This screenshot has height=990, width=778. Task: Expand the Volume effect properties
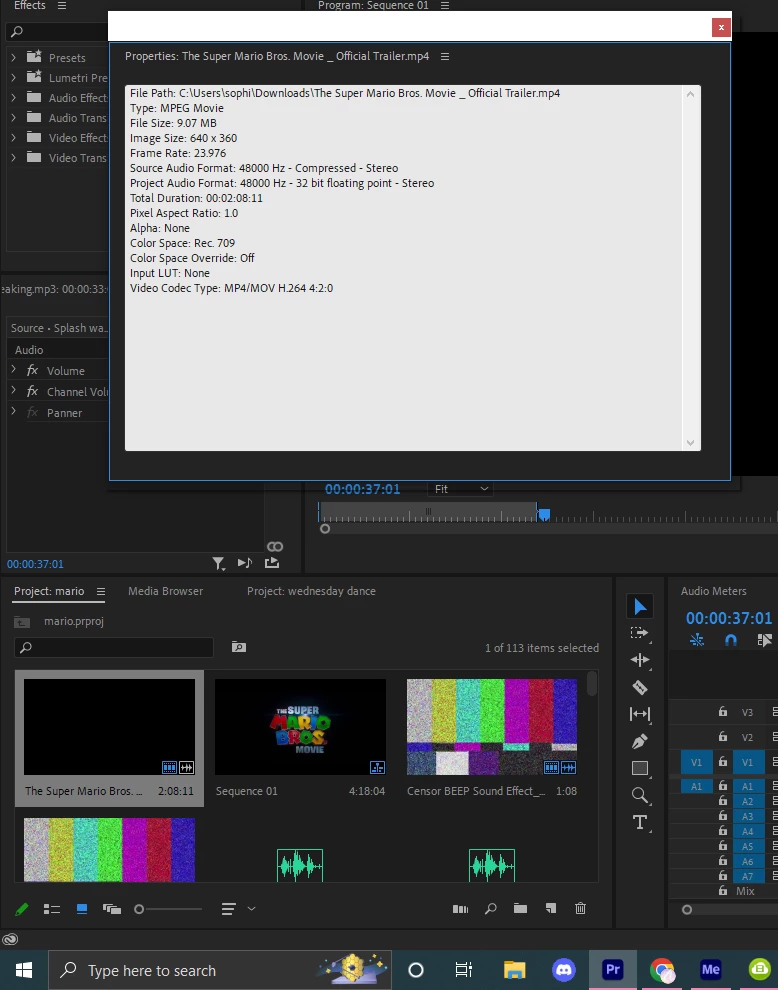click(x=13, y=369)
